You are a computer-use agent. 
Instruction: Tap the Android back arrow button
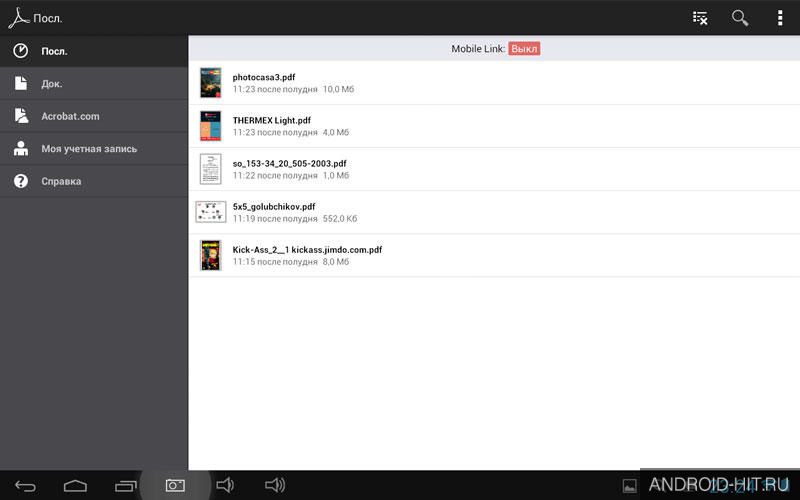point(26,486)
